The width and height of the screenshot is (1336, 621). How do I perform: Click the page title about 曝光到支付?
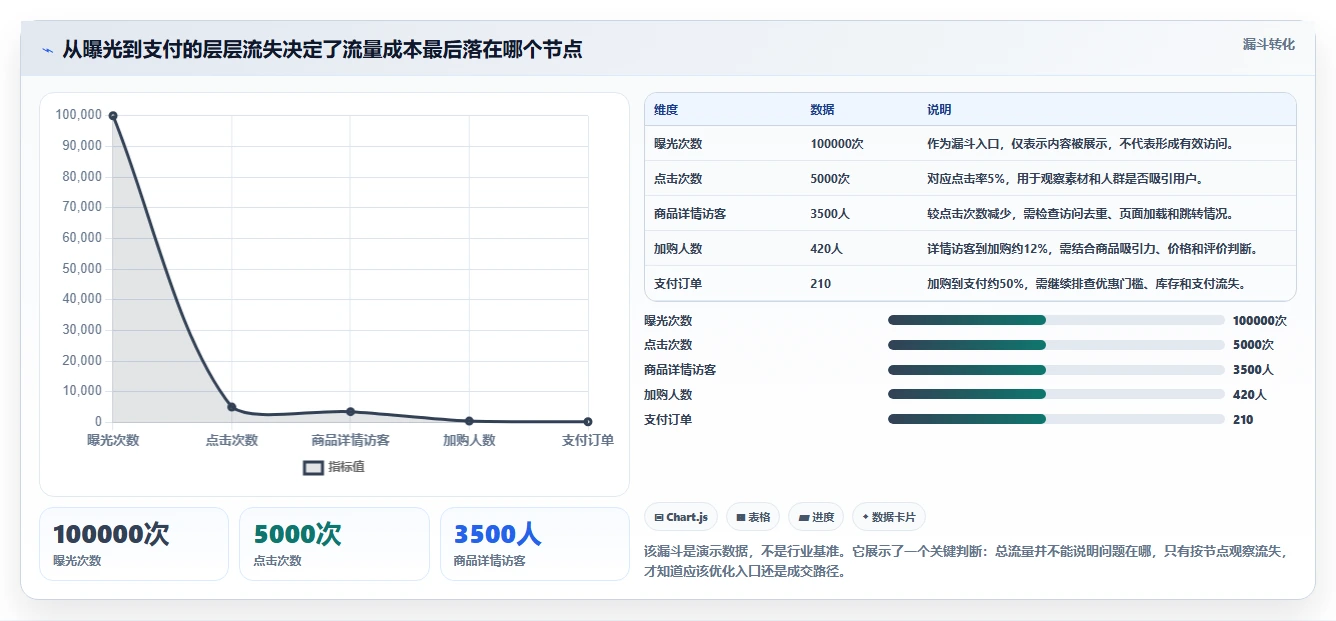(x=322, y=49)
